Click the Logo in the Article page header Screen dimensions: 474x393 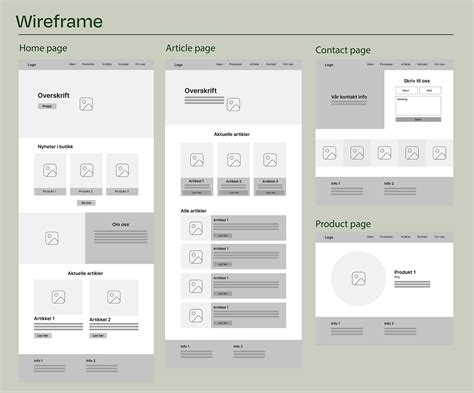coord(178,65)
